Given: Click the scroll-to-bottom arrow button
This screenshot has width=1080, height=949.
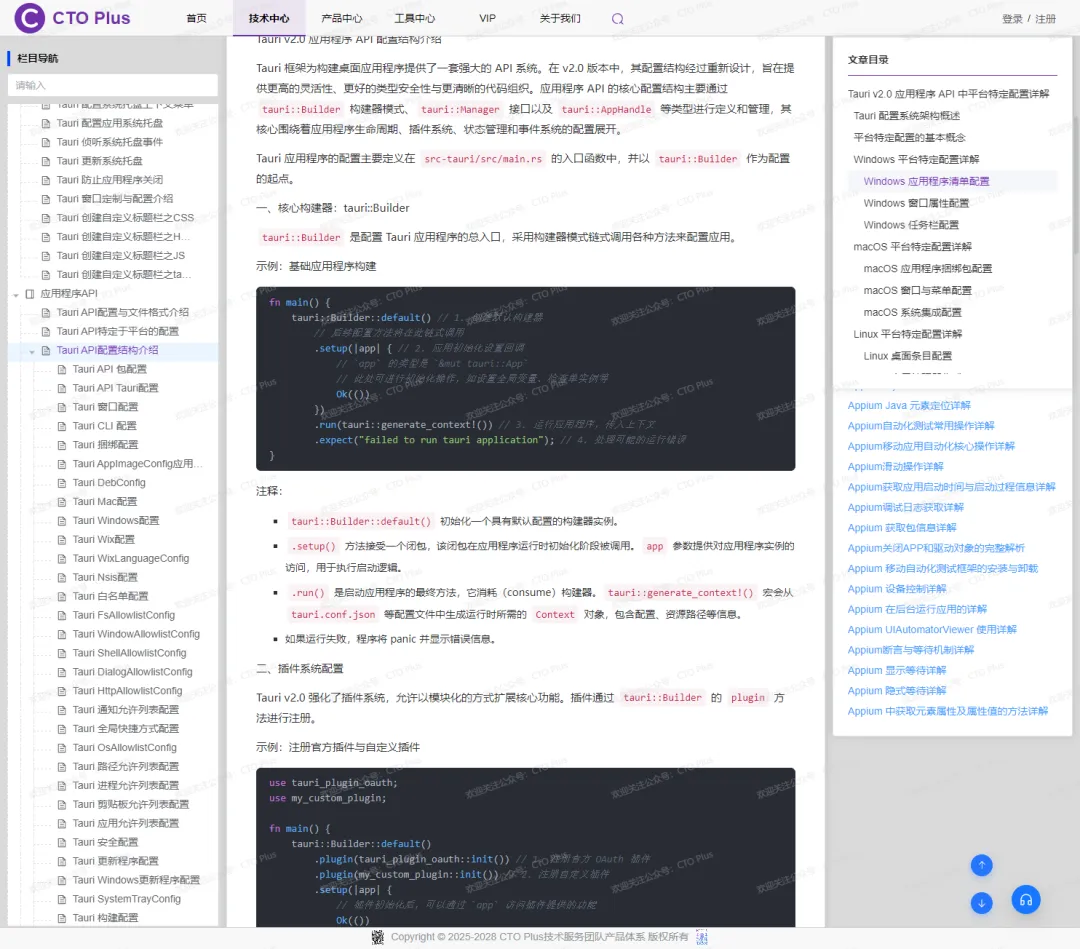Looking at the screenshot, I should 981,902.
